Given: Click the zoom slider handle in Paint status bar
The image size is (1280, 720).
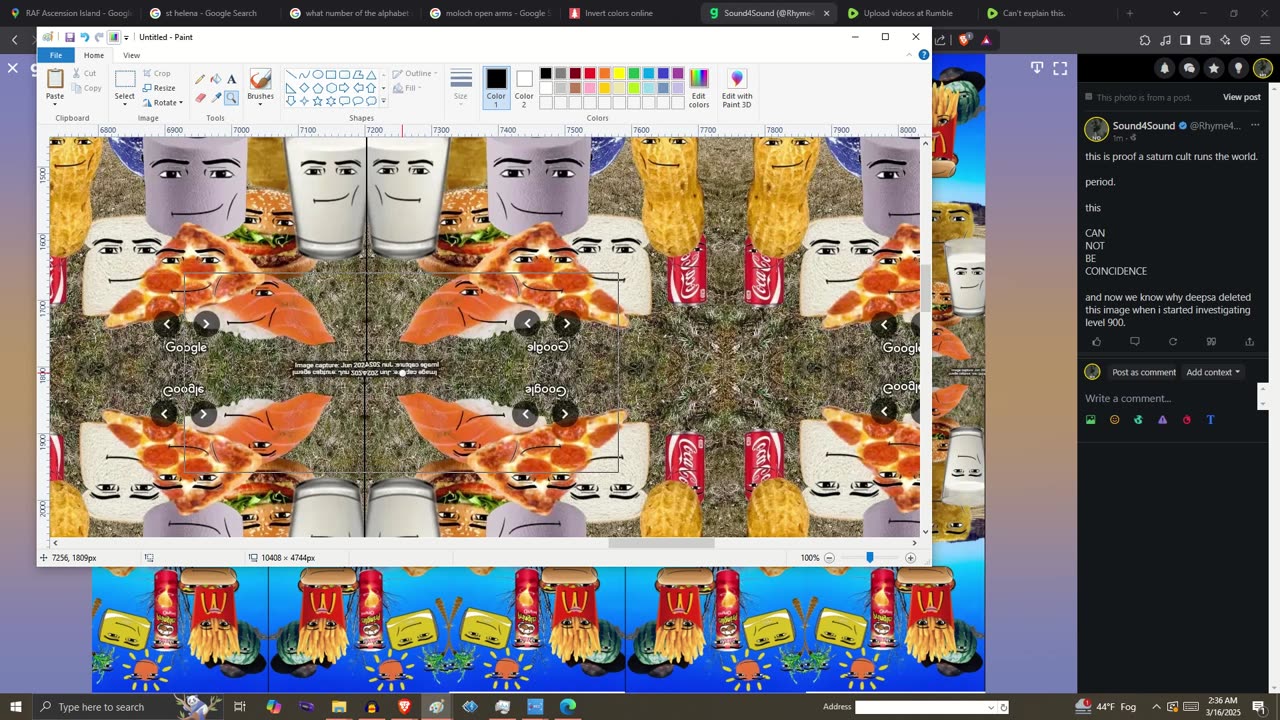Looking at the screenshot, I should pos(869,558).
